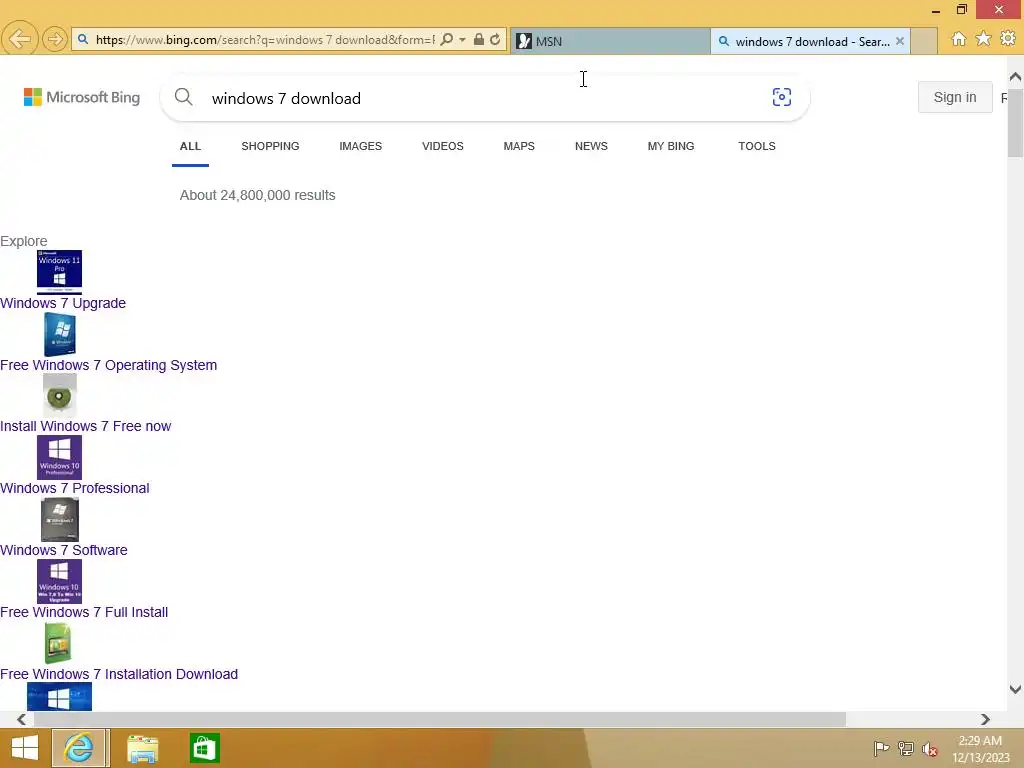Open File Explorer from the taskbar
The image size is (1024, 768).
(142, 748)
